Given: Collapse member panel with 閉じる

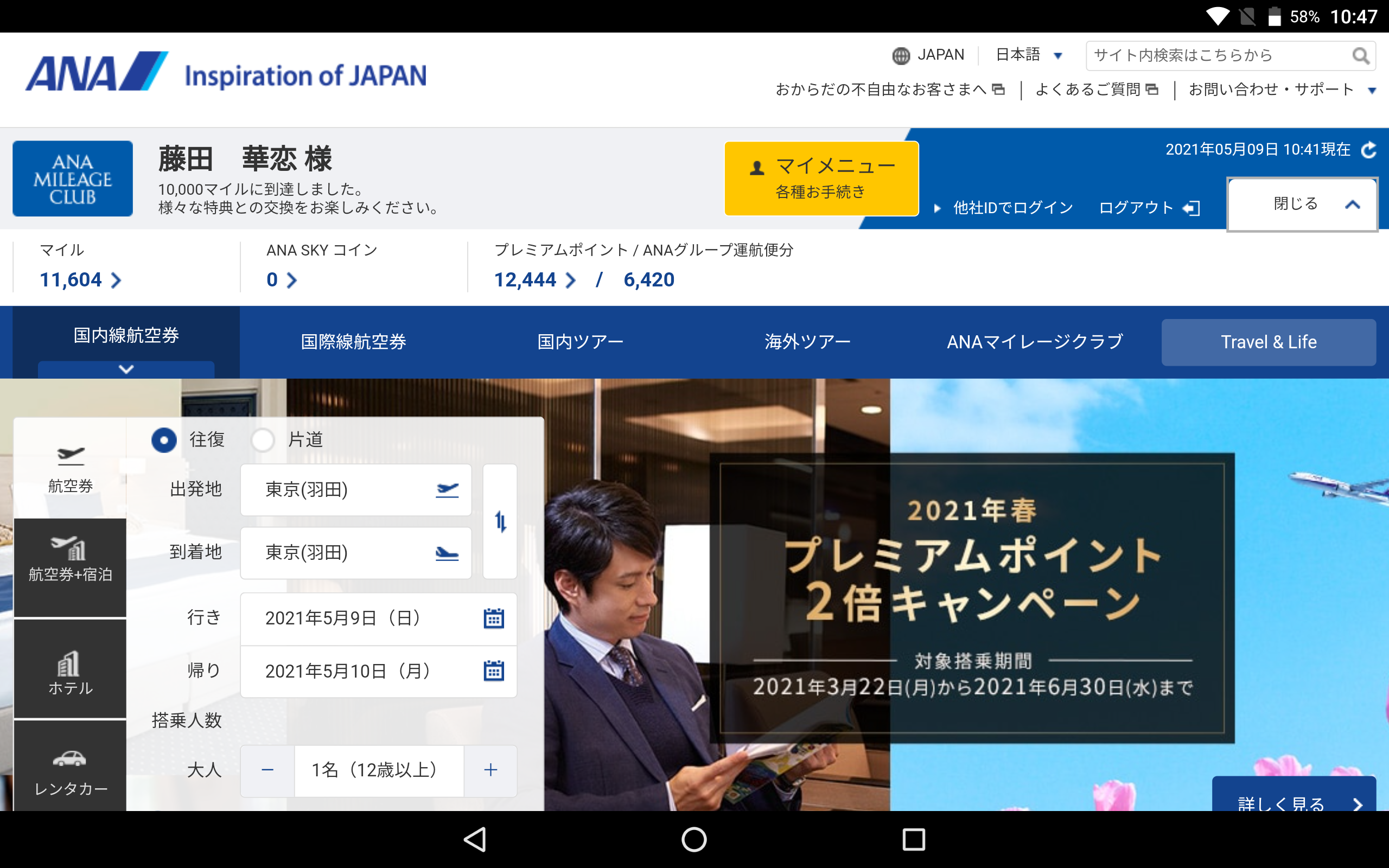Looking at the screenshot, I should click(1301, 205).
